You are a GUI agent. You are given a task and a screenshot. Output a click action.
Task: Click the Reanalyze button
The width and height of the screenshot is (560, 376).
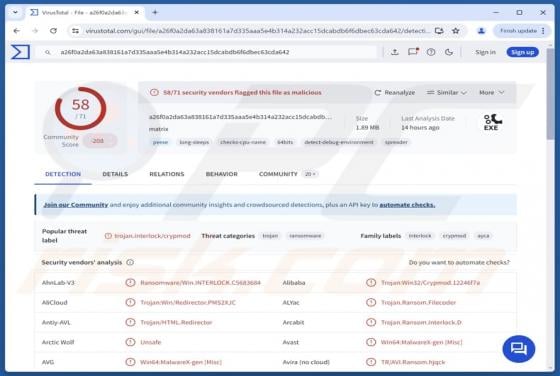(395, 92)
